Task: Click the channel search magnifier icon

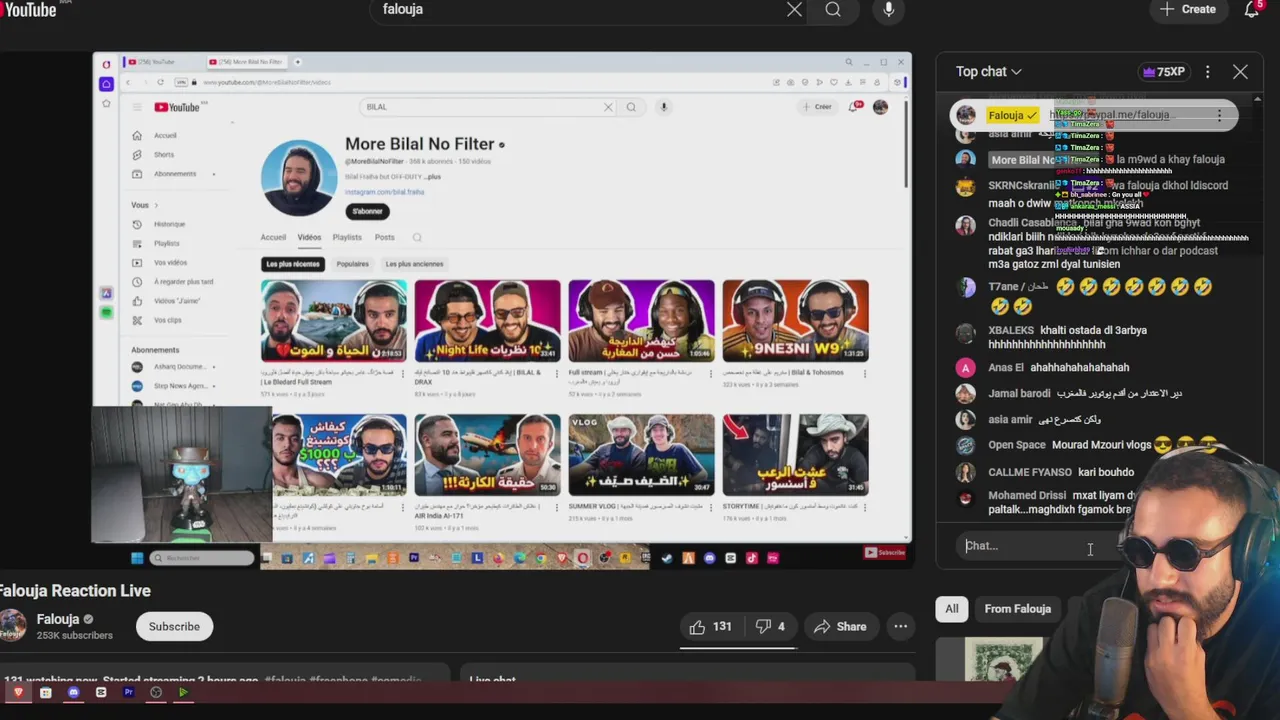Action: tap(417, 238)
